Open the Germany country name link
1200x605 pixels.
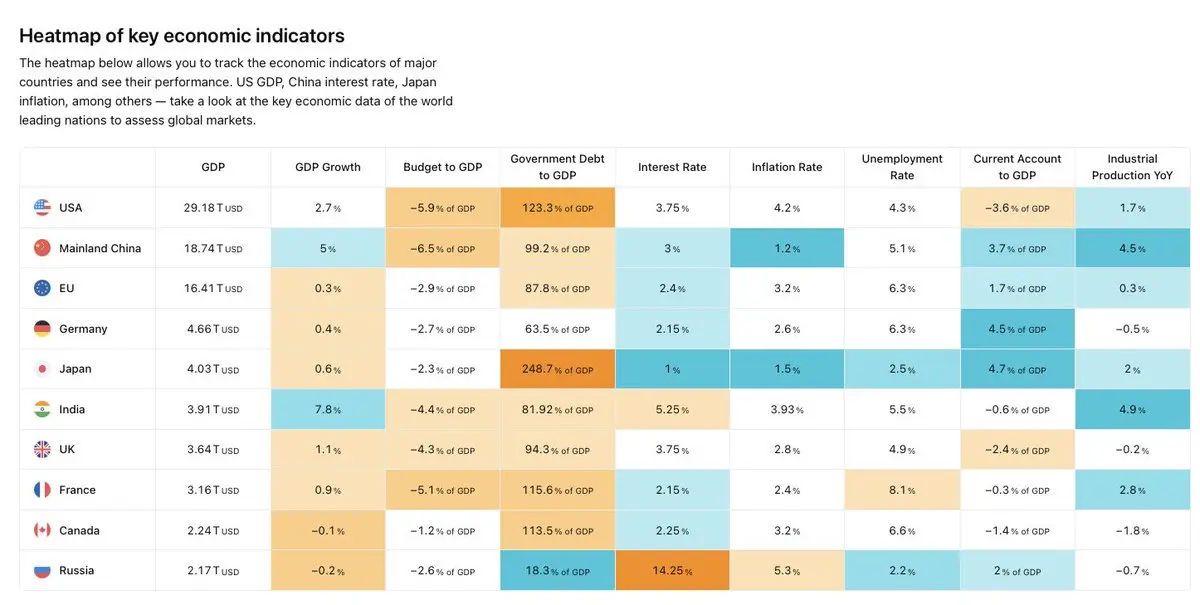tap(83, 329)
